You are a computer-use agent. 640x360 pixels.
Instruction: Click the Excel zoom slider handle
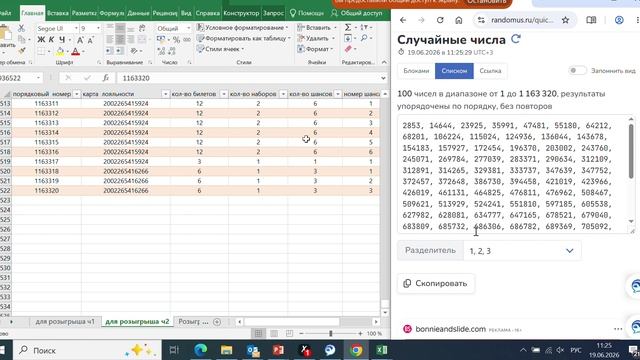[331, 333]
